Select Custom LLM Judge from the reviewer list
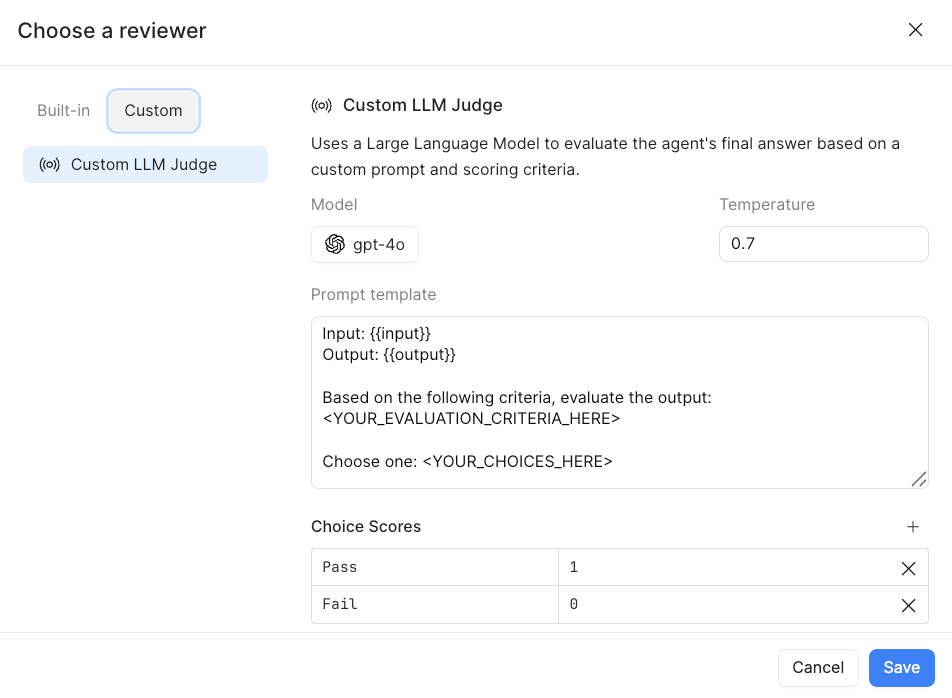The image size is (952, 698). click(145, 164)
